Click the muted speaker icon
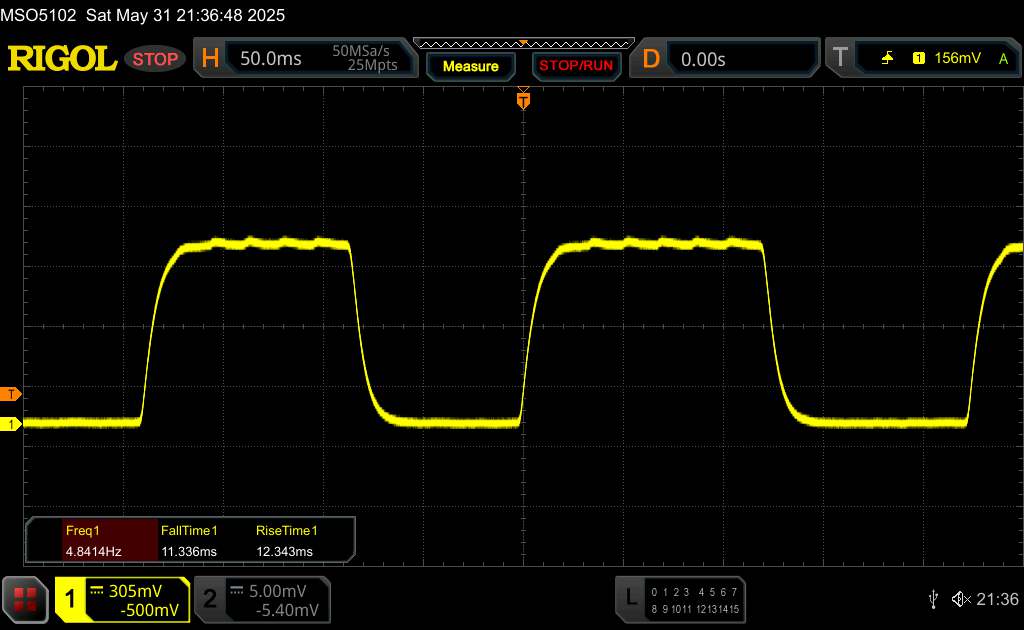 click(960, 599)
